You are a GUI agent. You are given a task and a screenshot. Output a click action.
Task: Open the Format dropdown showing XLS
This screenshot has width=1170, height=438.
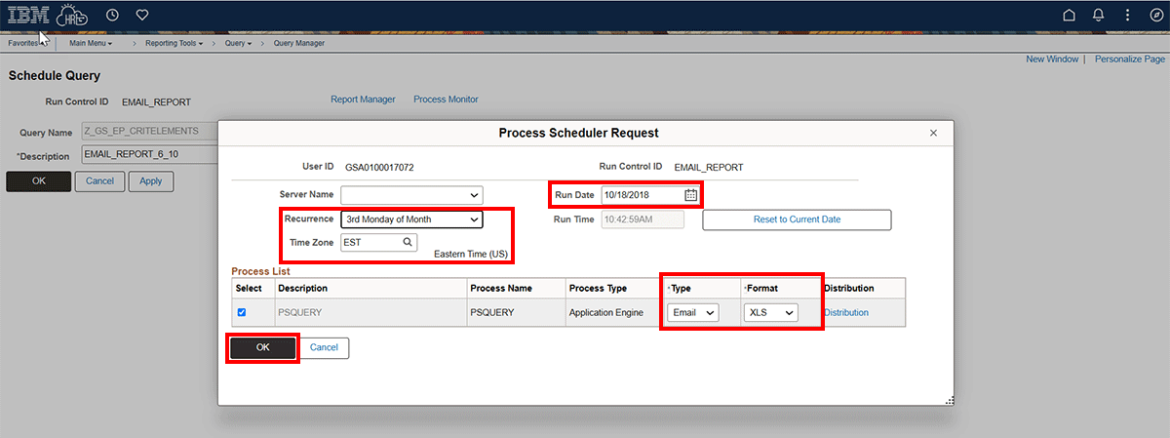click(770, 313)
